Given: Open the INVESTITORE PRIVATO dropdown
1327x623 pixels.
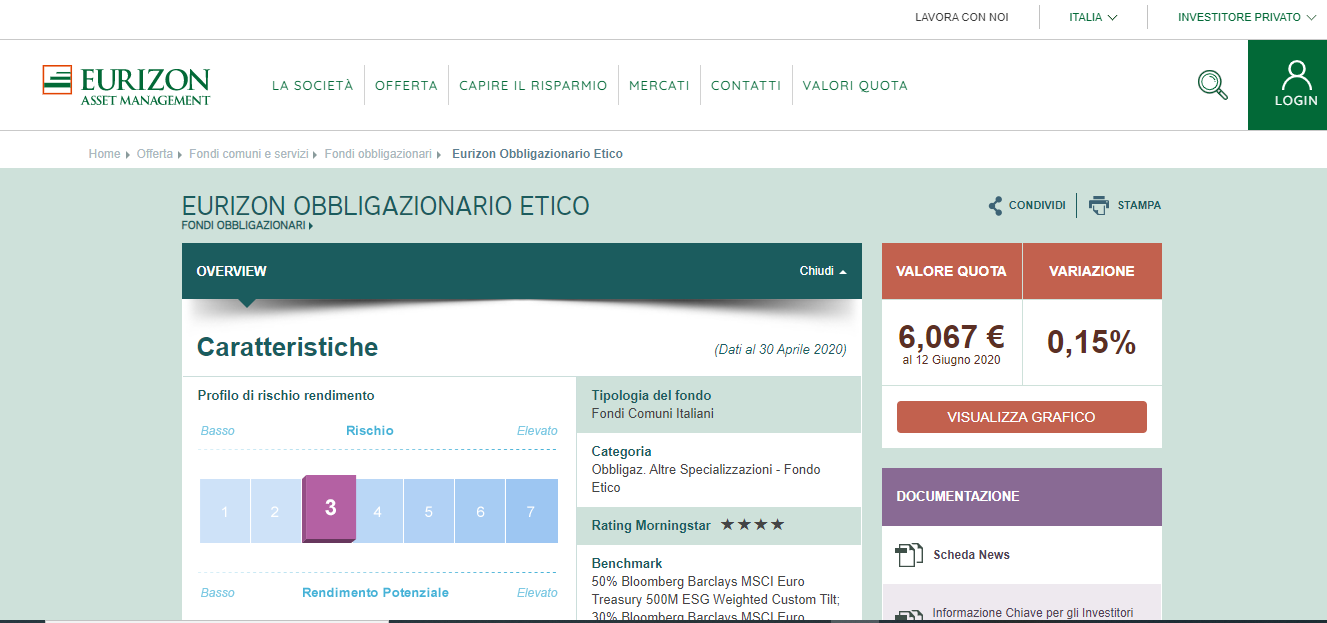Looking at the screenshot, I should [1247, 17].
